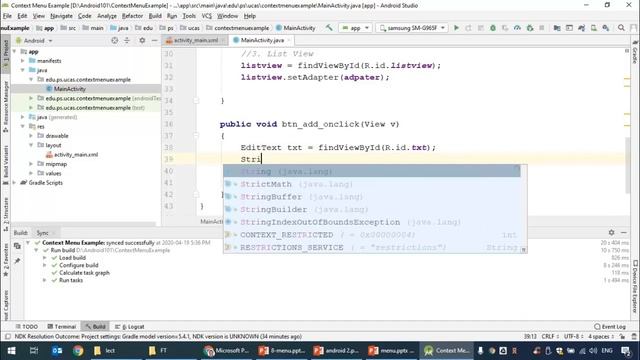Toggle the tool window quick-access status bar icon

[7, 337]
